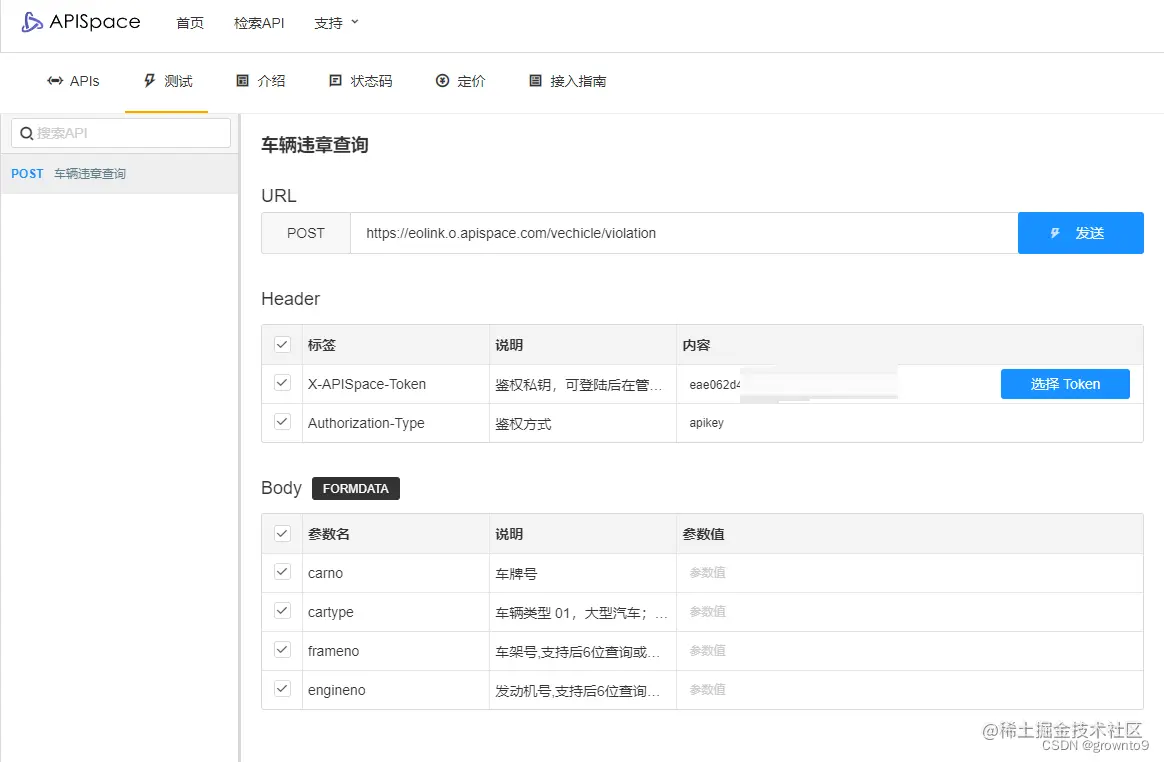Image resolution: width=1164 pixels, height=762 pixels.
Task: Toggle the carno parameter checkbox
Action: (x=281, y=572)
